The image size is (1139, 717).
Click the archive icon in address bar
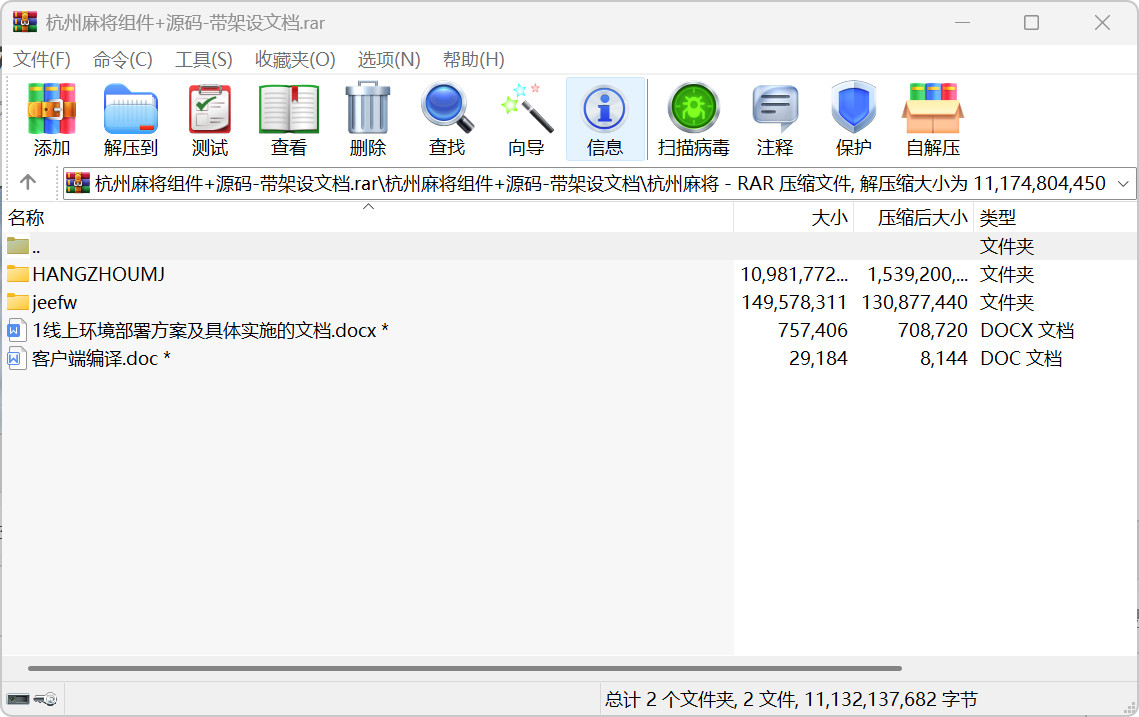pos(78,183)
